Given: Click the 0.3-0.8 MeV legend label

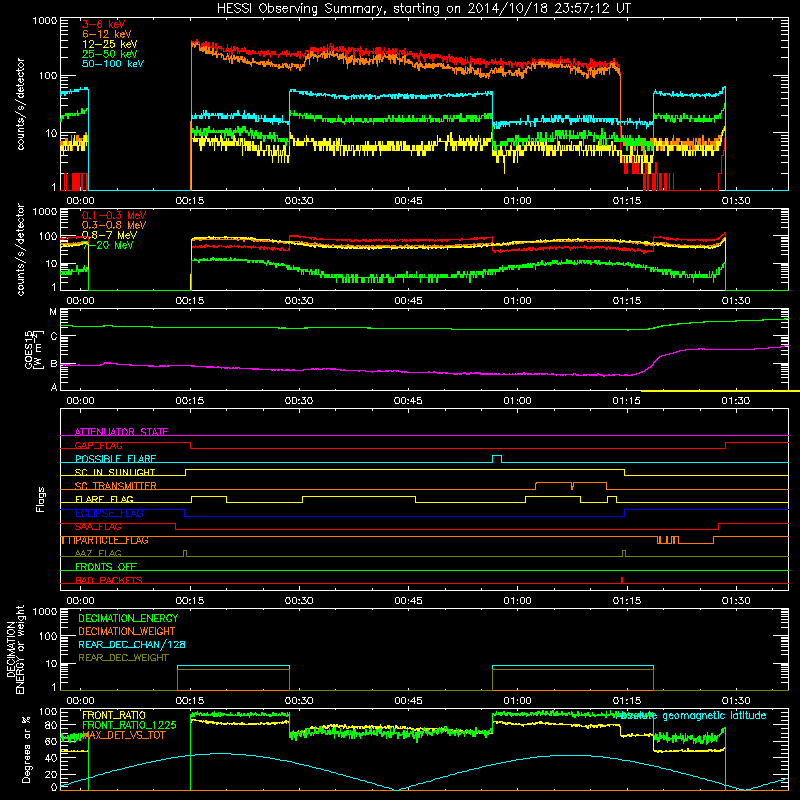Looking at the screenshot, I should [114, 225].
